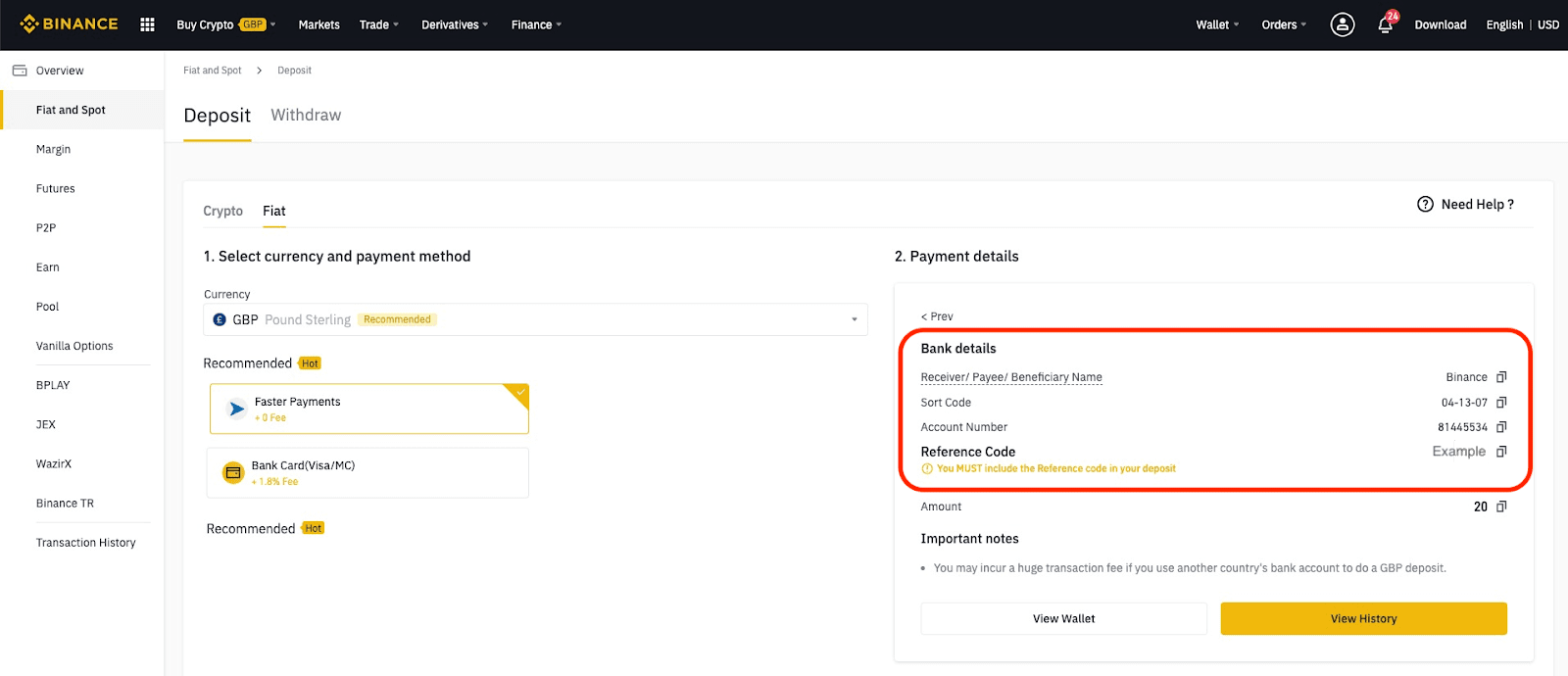This screenshot has width=1568, height=676.
Task: Click the Fiat and Spot breadcrumb link
Action: [x=213, y=71]
